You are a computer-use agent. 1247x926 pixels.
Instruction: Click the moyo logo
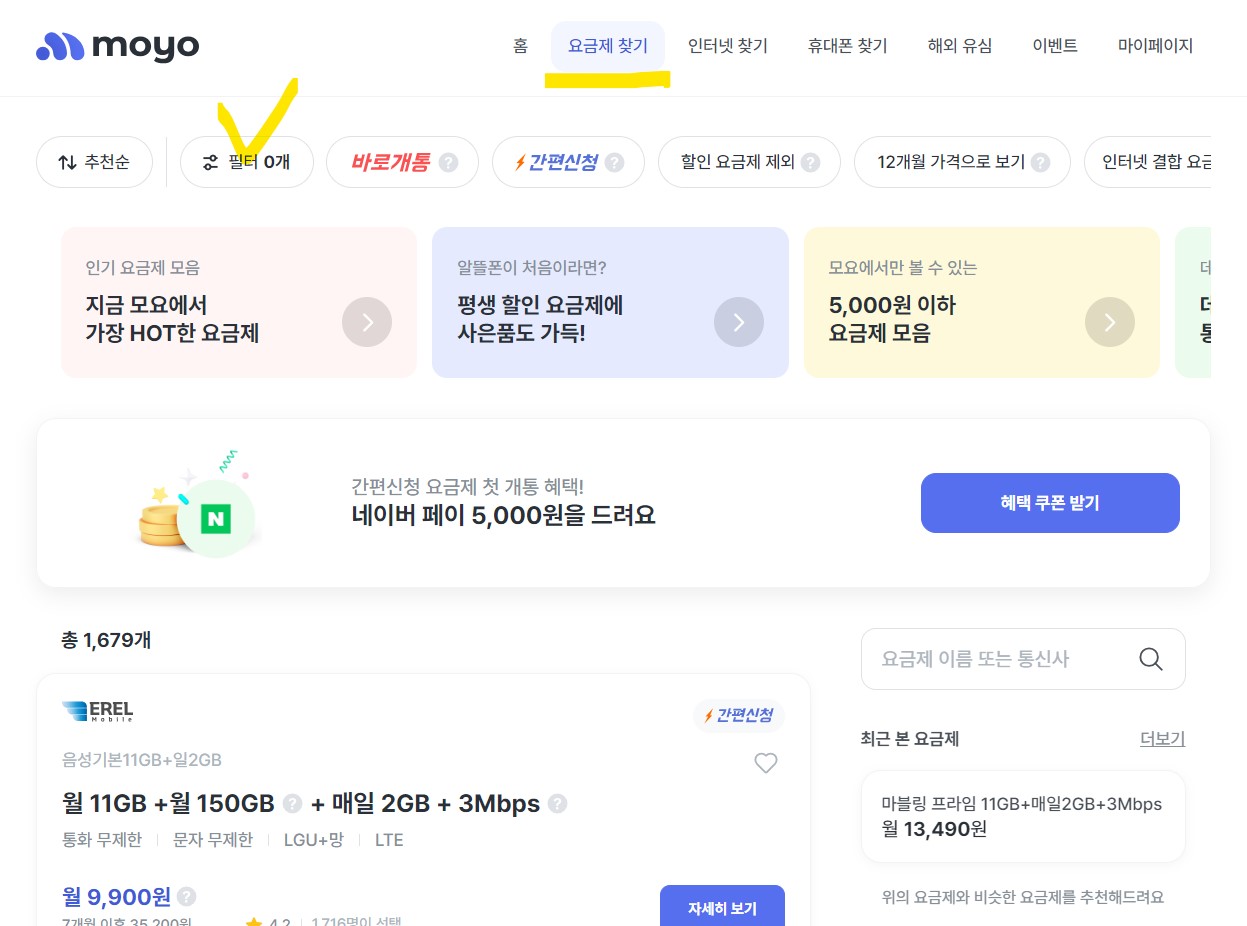(x=116, y=46)
